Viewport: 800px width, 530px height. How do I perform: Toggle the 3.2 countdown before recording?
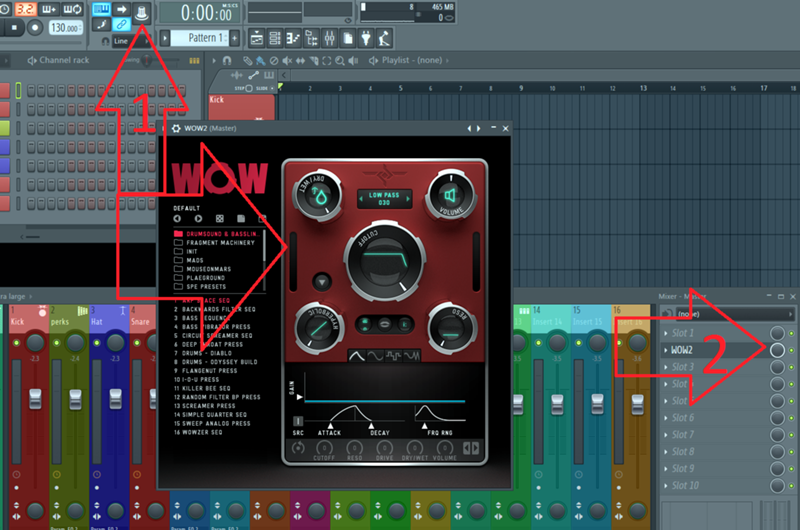pyautogui.click(x=26, y=9)
